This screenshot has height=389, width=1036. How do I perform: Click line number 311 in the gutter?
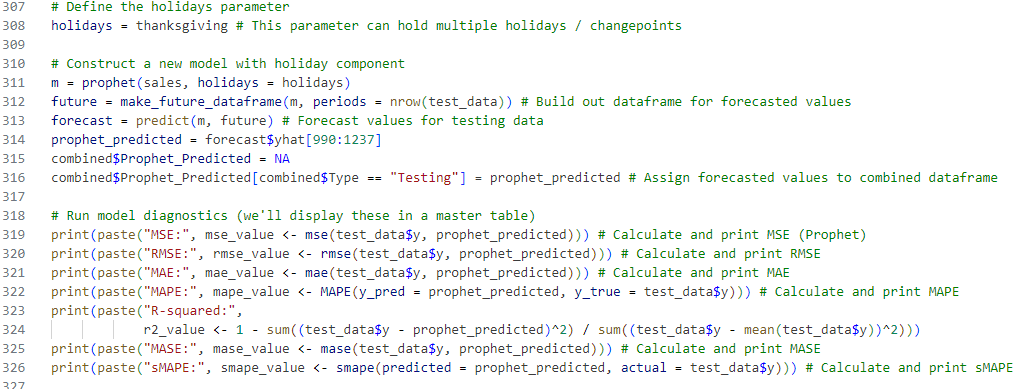15,83
